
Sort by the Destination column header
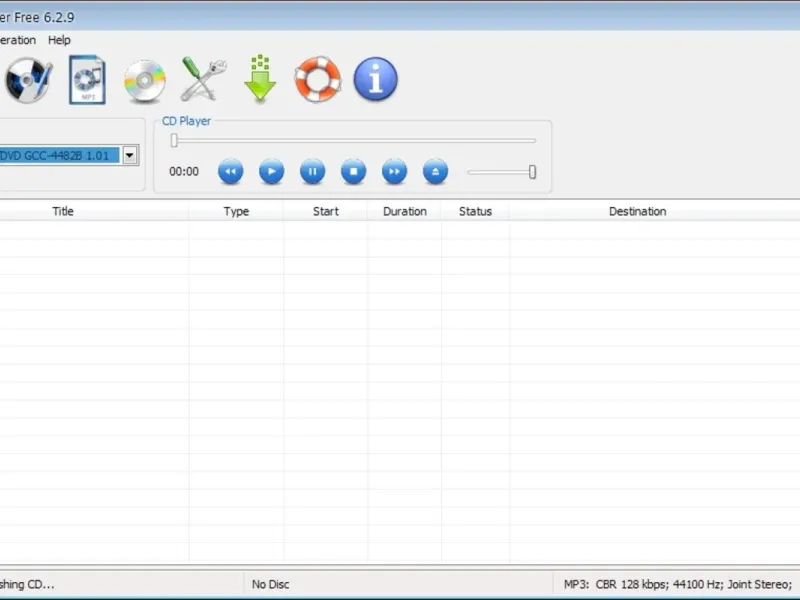(x=637, y=211)
